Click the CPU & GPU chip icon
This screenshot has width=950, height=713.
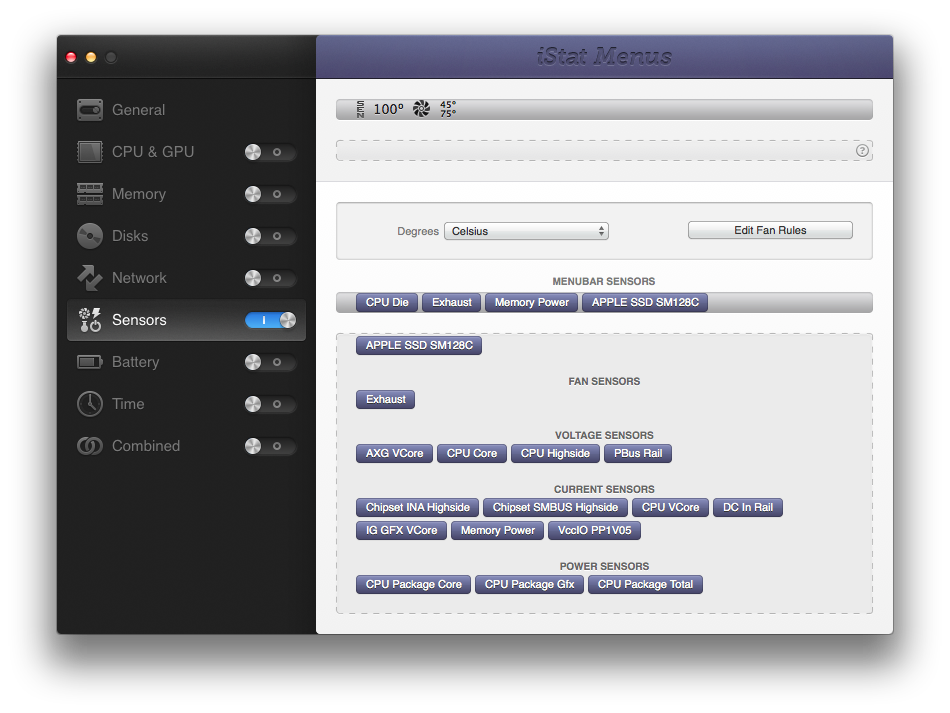[90, 151]
